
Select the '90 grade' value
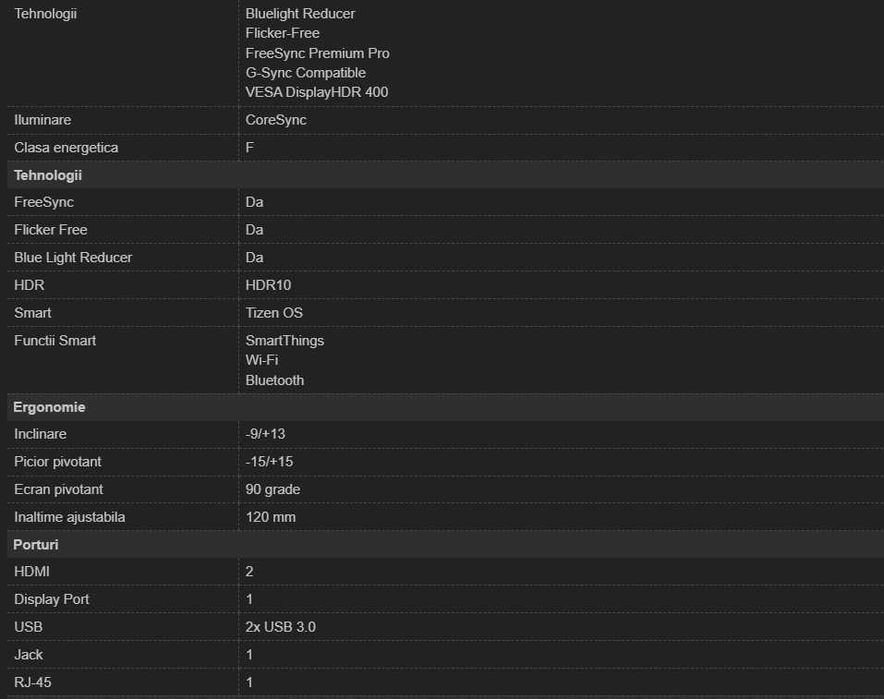coord(273,489)
